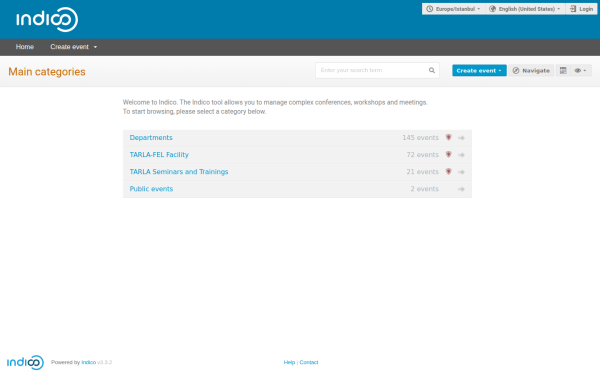Click the '145 events' count text
Image resolution: width=600 pixels, height=375 pixels.
point(421,138)
